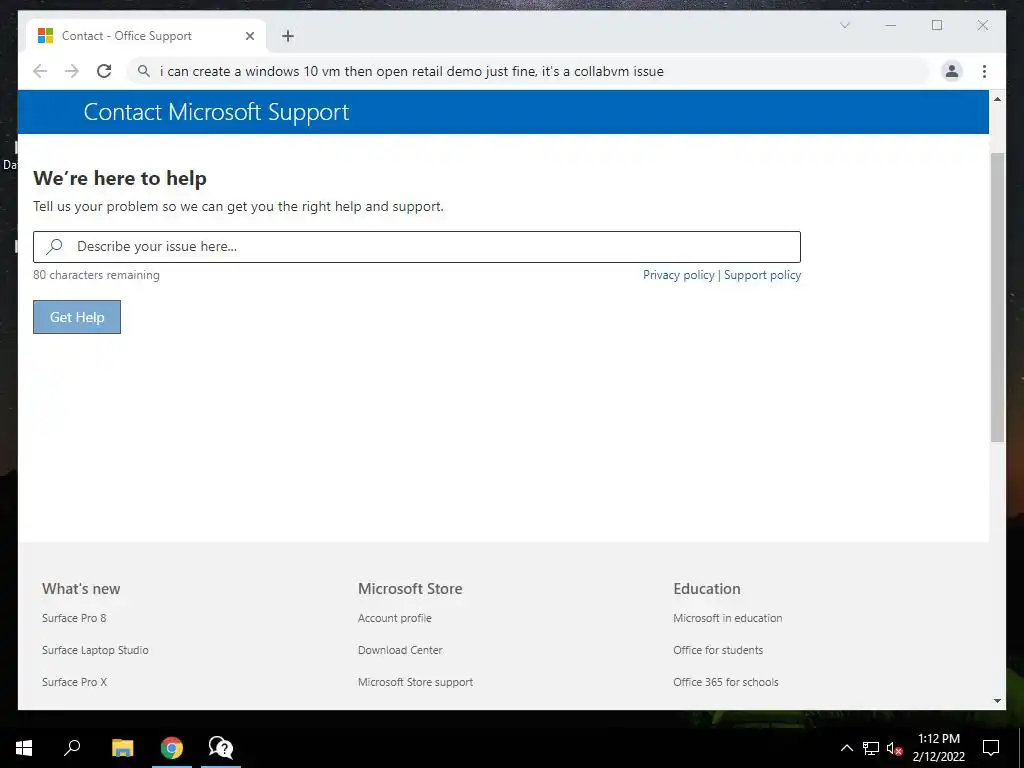Open the tab search dropdown chevron
Screen dimensions: 1024x768
[x=844, y=25]
